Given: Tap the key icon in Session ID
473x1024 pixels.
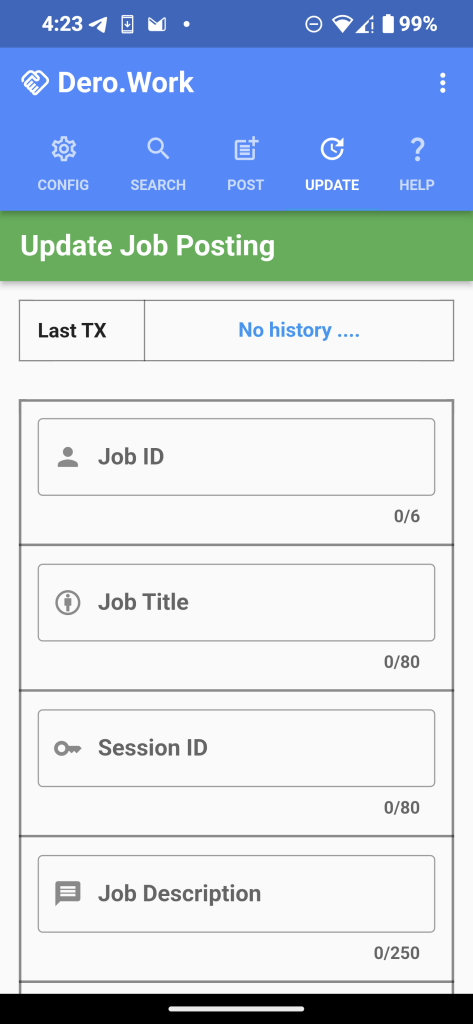Looking at the screenshot, I should (x=67, y=748).
